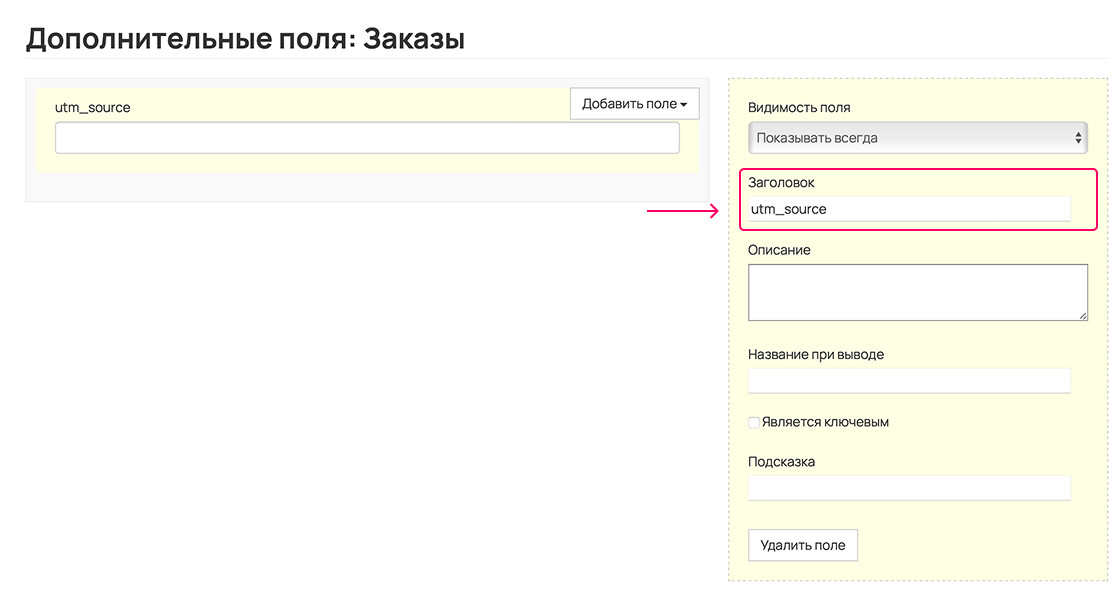Click the up-down arrows of visibility select
The image size is (1120, 594).
point(1078,138)
